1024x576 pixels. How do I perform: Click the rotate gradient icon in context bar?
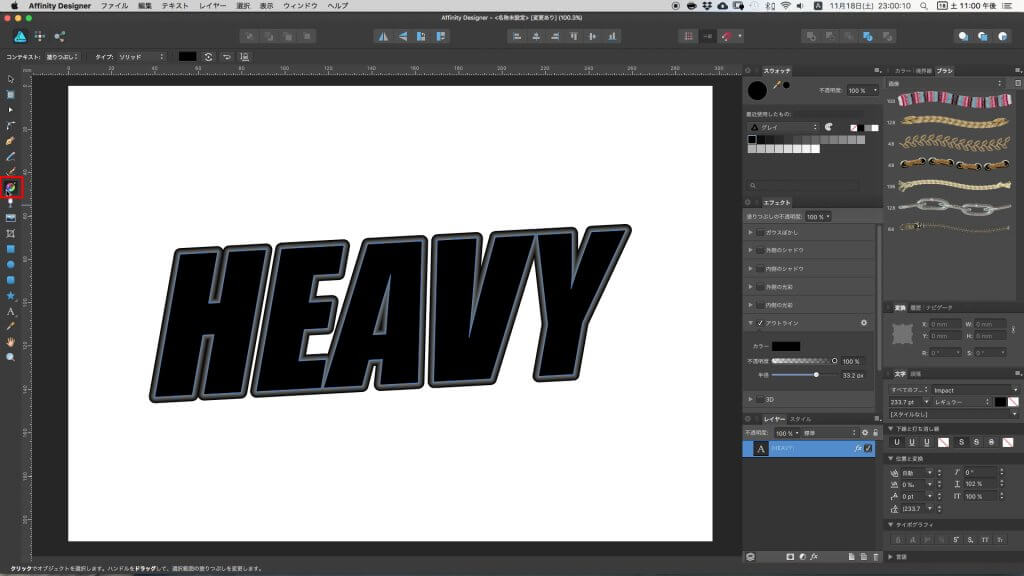coord(208,57)
